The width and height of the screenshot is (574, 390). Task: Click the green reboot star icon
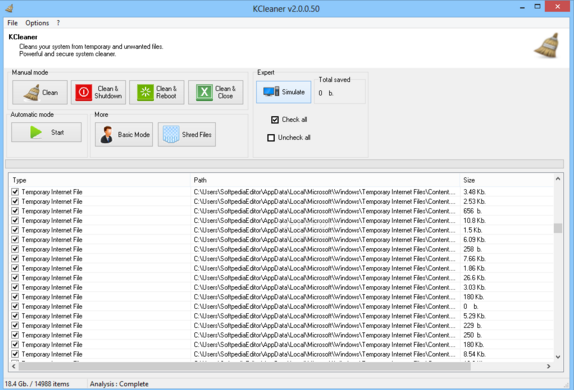point(145,92)
